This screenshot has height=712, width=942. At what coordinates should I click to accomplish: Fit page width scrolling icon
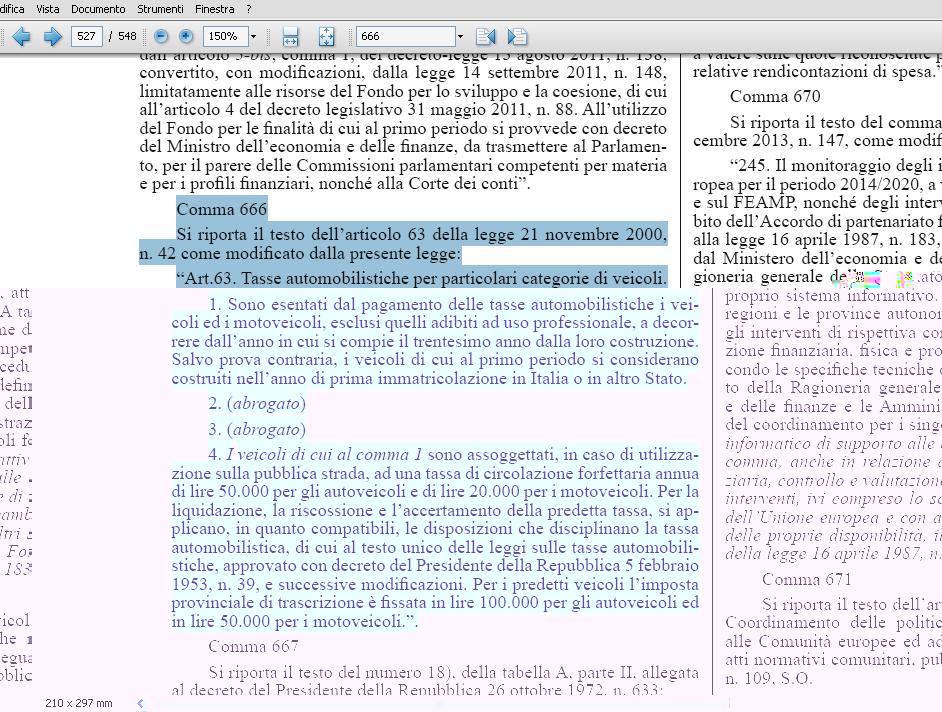pyautogui.click(x=290, y=37)
